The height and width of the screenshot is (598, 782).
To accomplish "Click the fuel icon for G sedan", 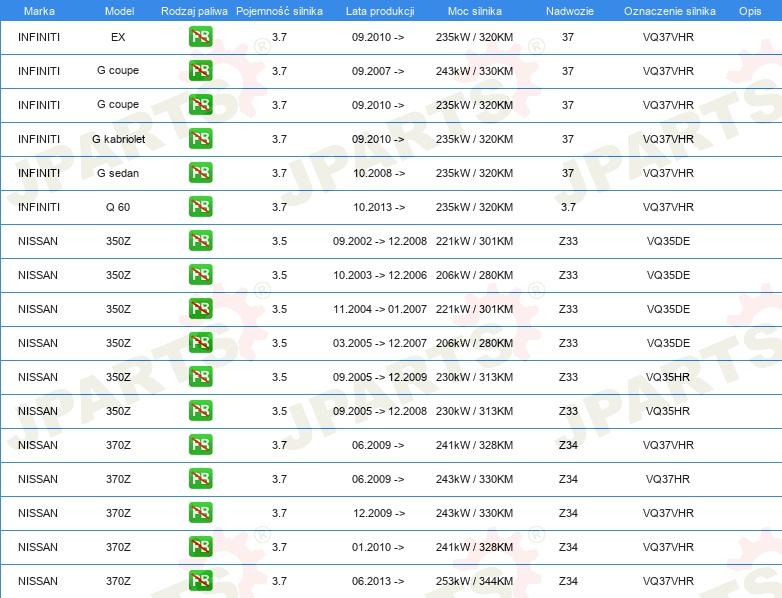I will (200, 173).
